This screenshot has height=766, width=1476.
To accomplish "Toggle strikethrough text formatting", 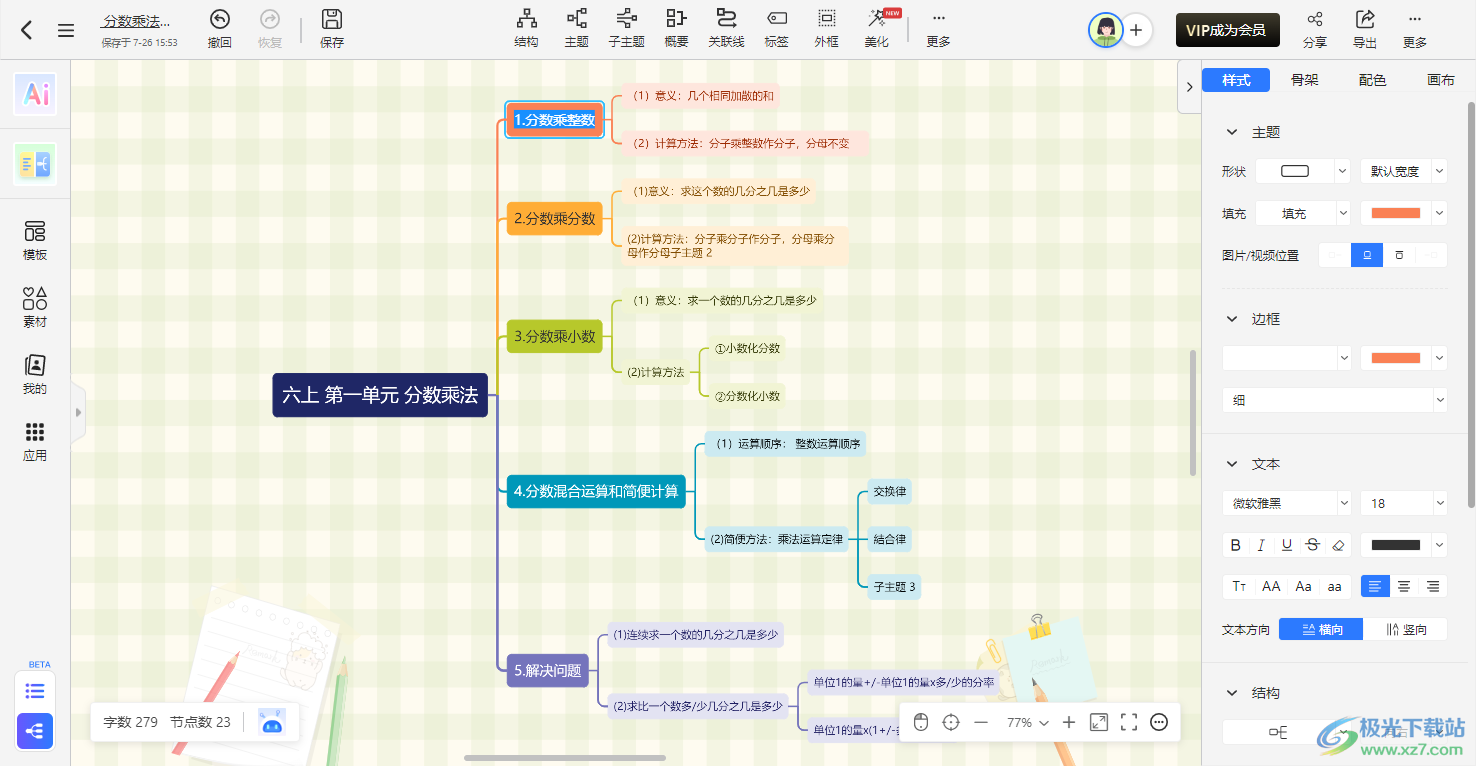I will tap(1313, 545).
